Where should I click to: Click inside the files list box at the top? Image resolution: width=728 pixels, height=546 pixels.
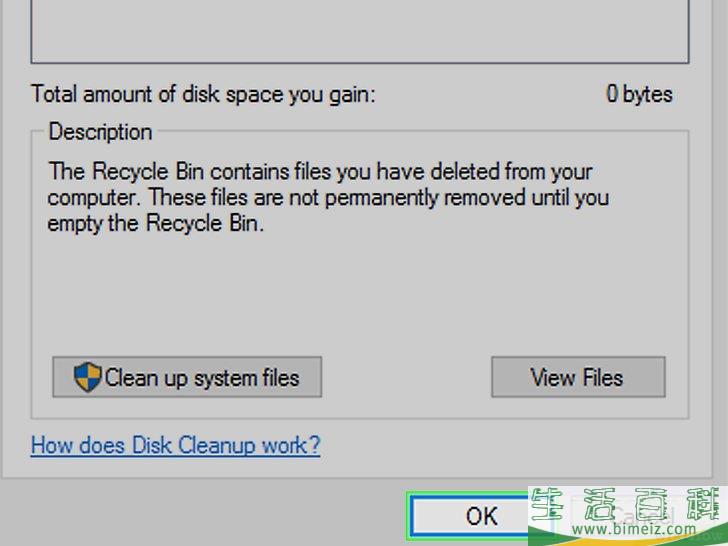pyautogui.click(x=360, y=30)
